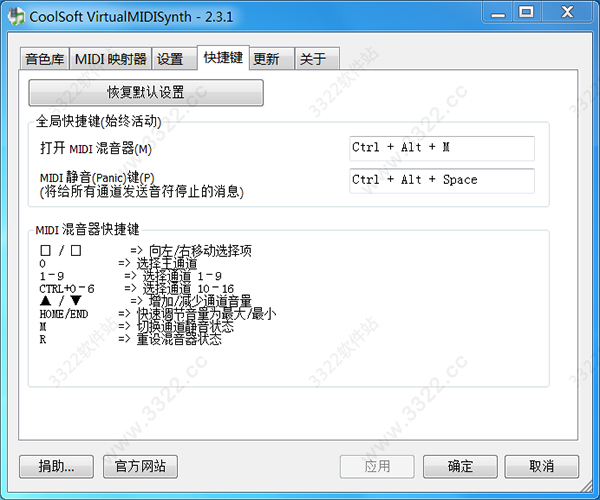
Task: Minimize the VirtualMIDISynth window
Action: click(498, 13)
